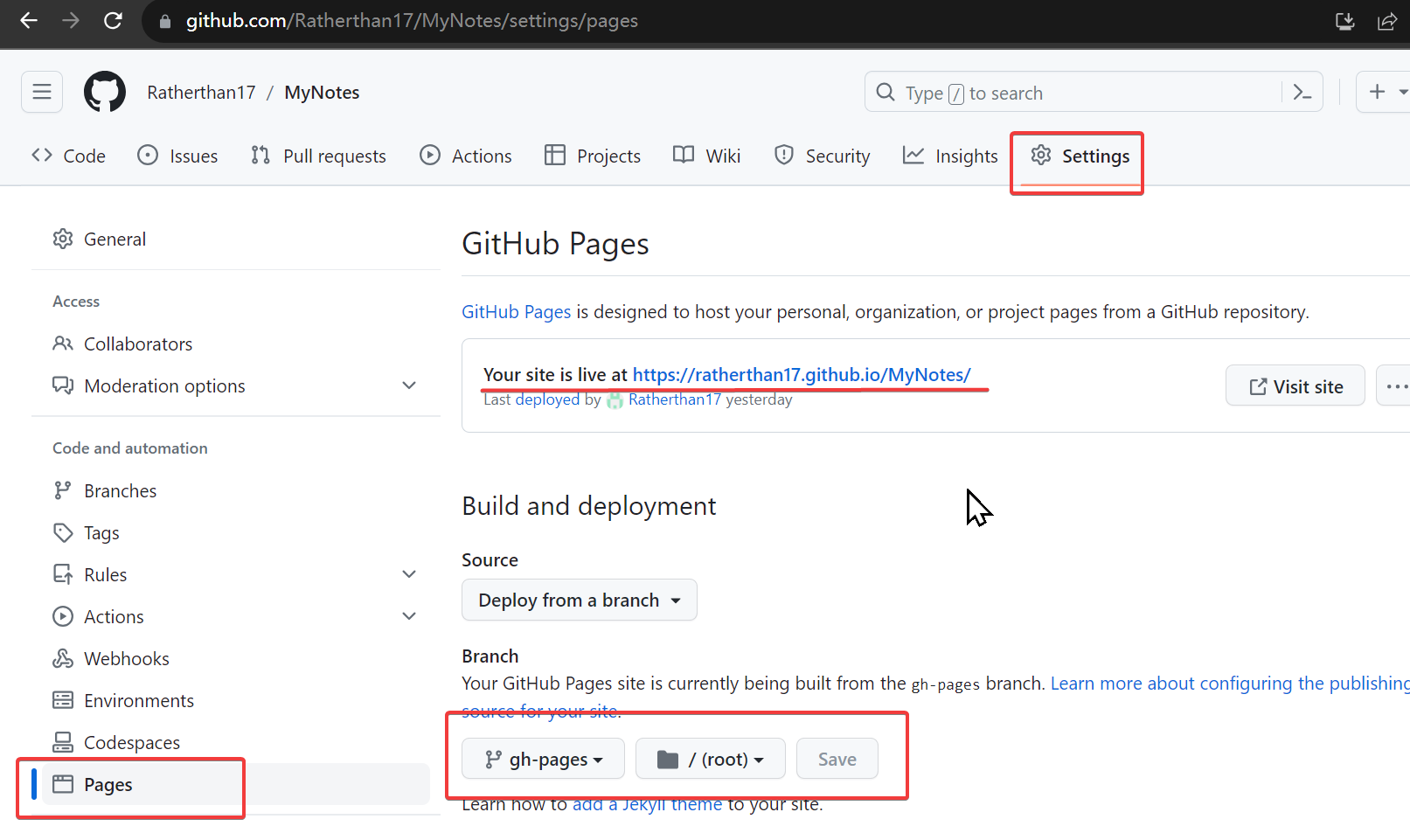Switch to the Projects tab
This screenshot has width=1410, height=840.
pos(593,156)
